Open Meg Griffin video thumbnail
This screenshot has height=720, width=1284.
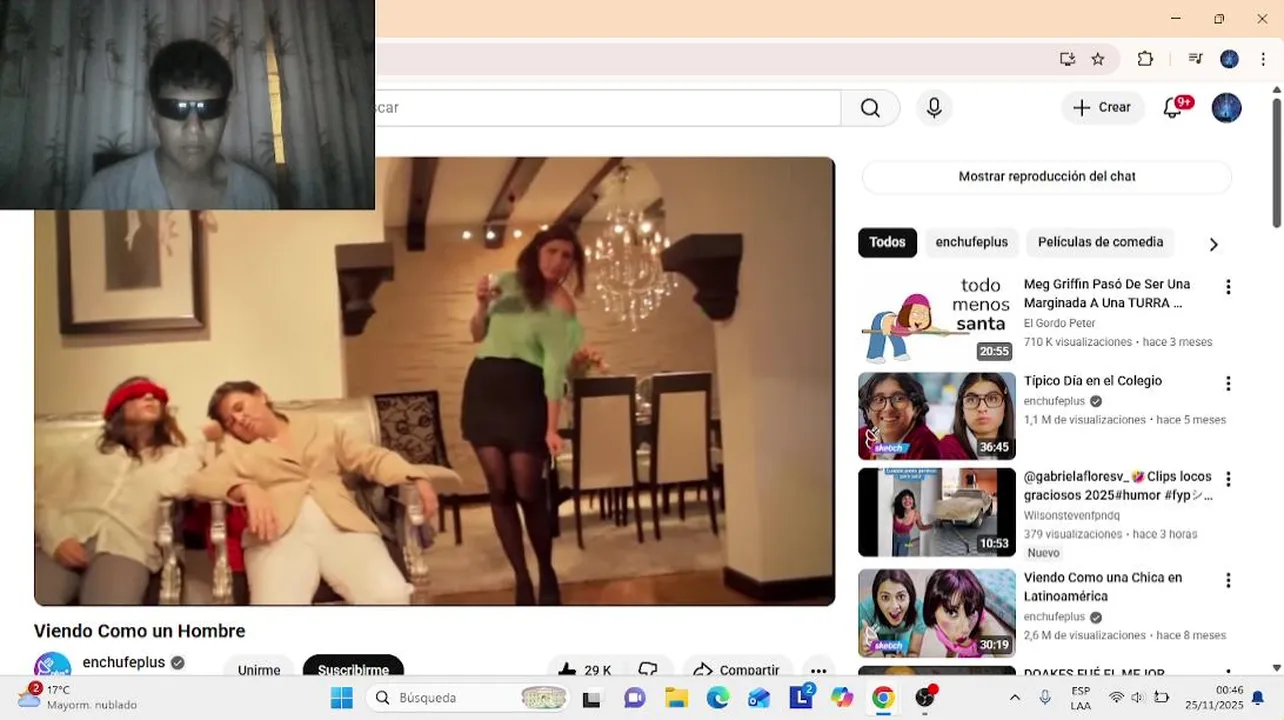point(937,319)
